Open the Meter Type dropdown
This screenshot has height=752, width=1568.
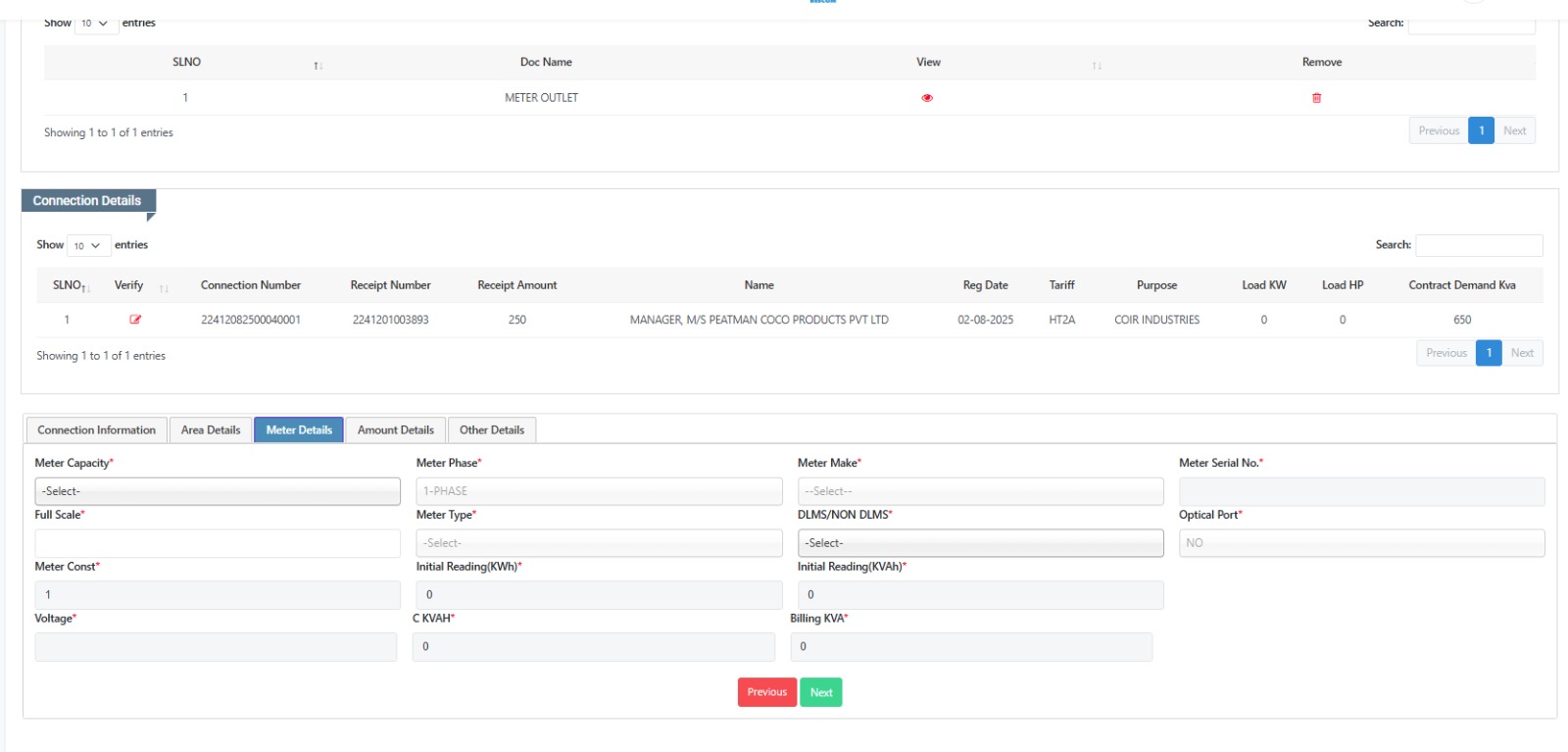(x=599, y=543)
